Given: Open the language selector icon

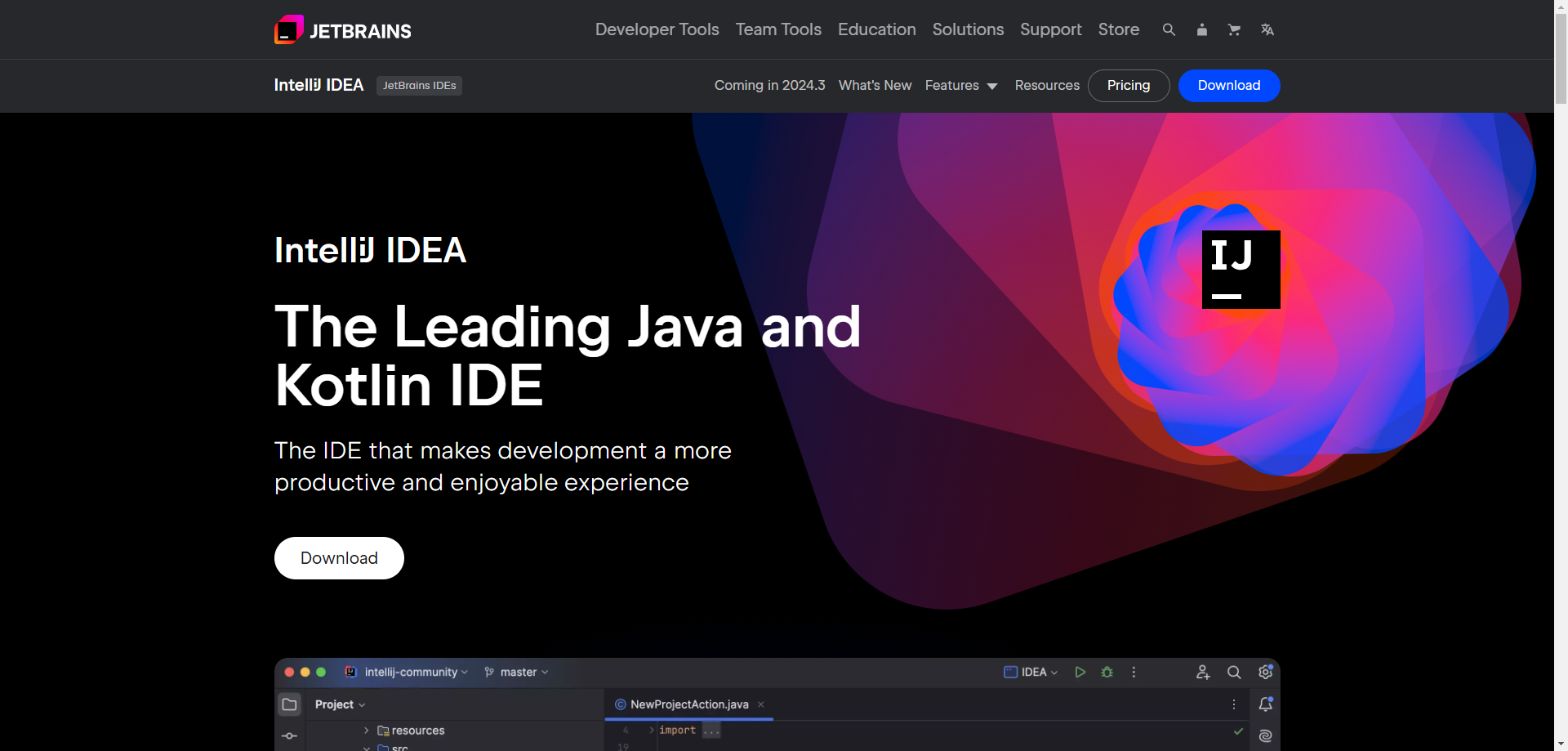Looking at the screenshot, I should pos(1267,29).
